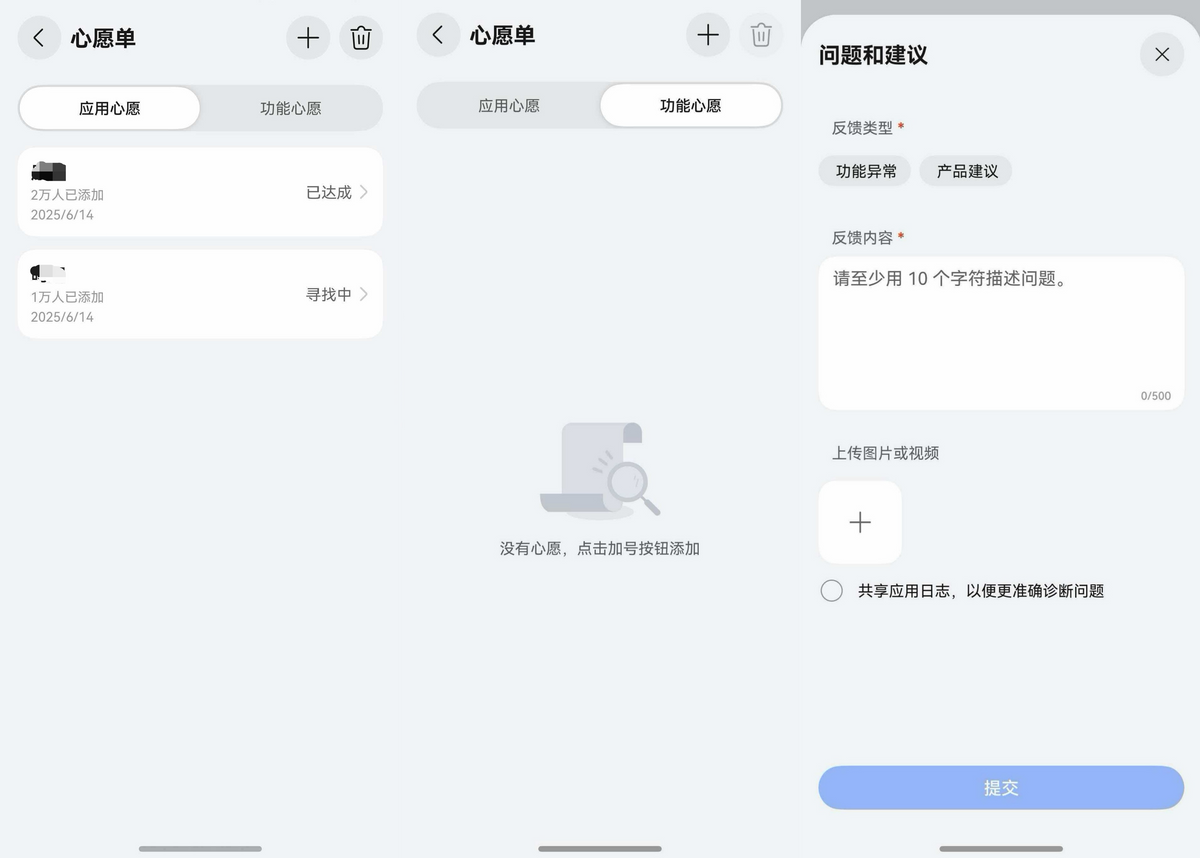Tap the 反馈类型 label

(x=862, y=128)
